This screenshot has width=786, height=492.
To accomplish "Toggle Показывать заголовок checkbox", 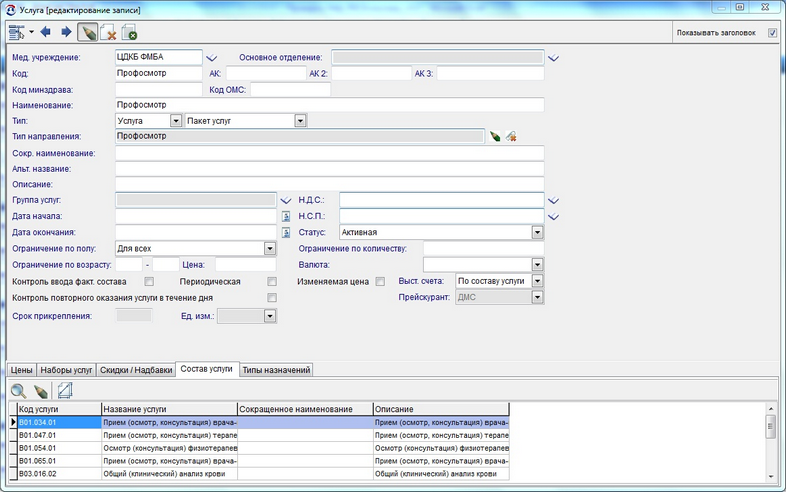I will (x=772, y=33).
